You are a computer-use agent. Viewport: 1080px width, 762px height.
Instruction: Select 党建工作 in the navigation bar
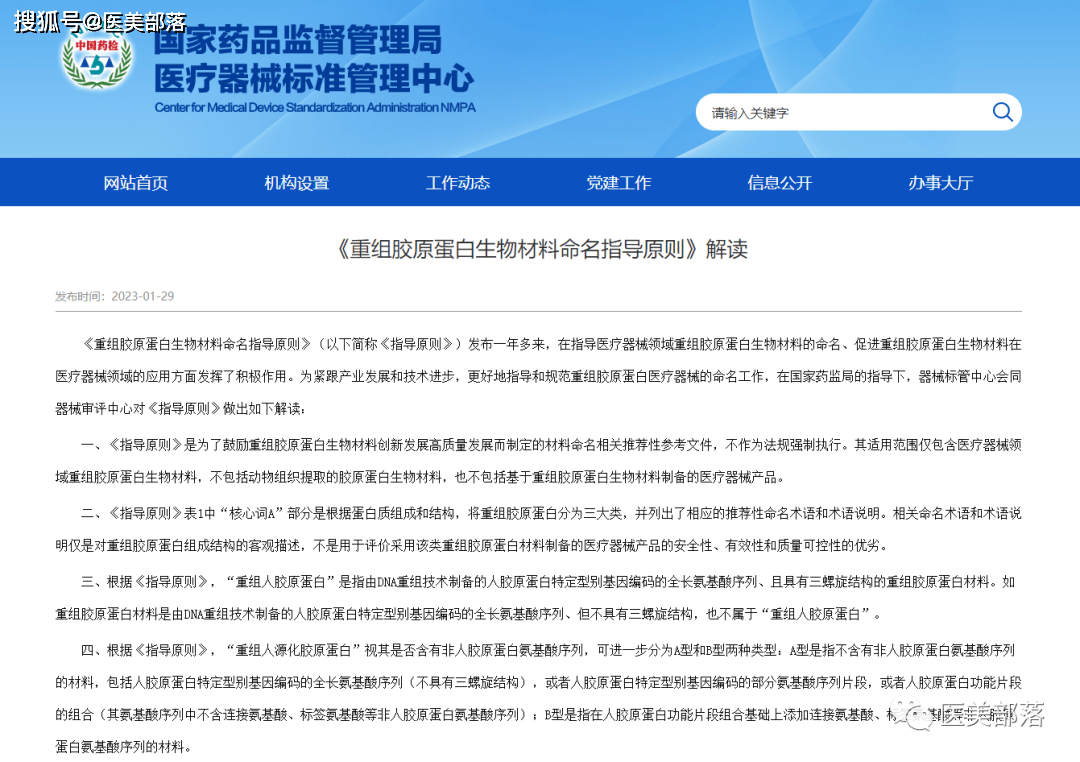click(x=618, y=182)
